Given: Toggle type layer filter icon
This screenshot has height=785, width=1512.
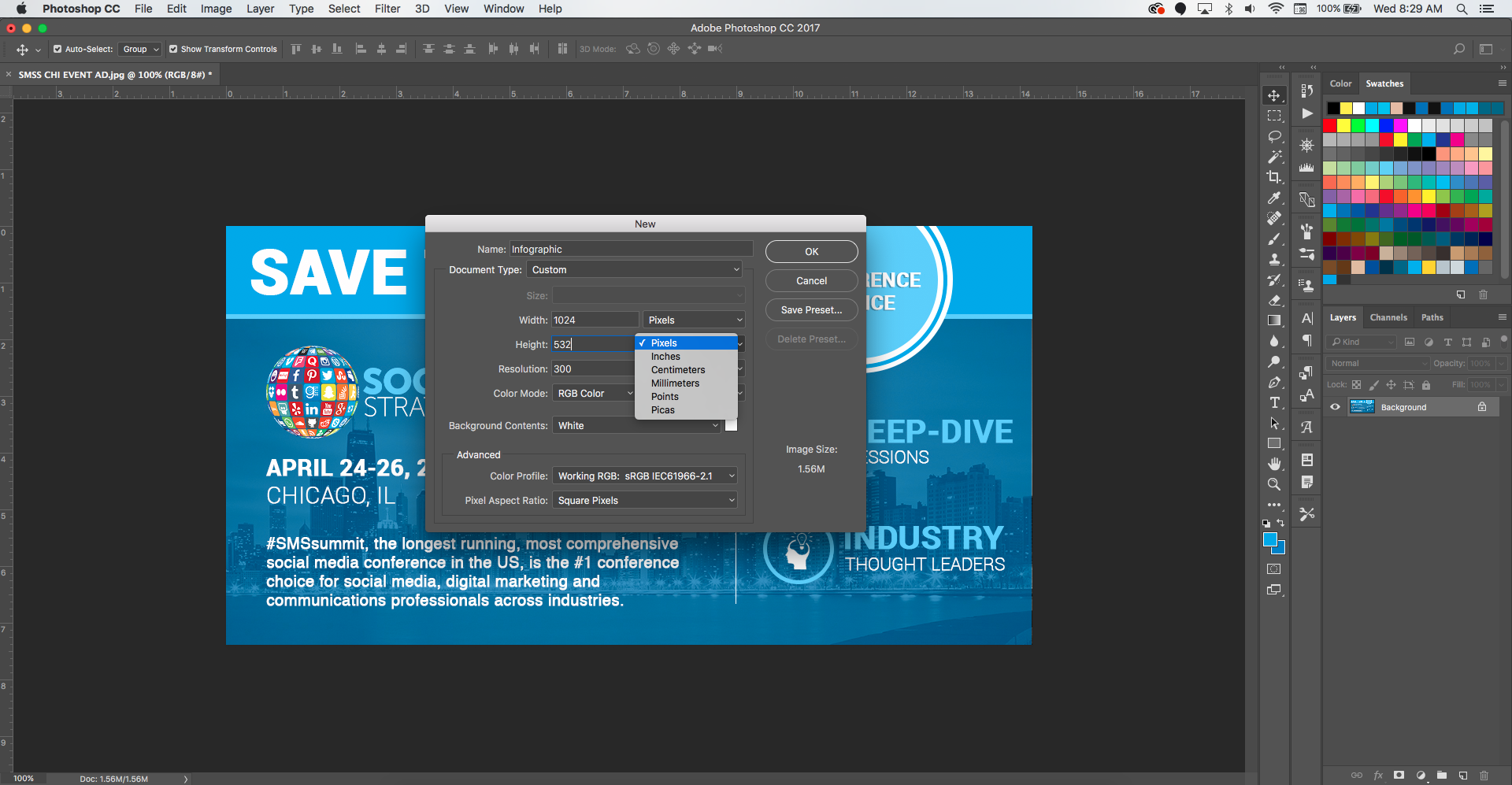Looking at the screenshot, I should 1447,342.
